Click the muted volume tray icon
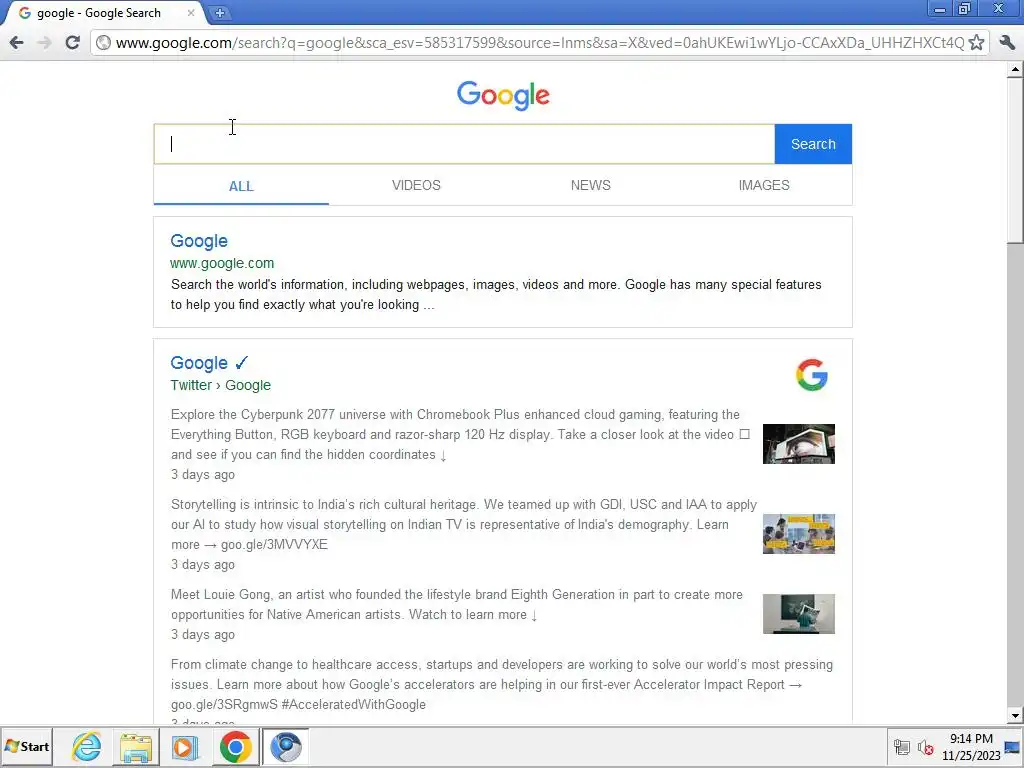1024x768 pixels. [925, 747]
